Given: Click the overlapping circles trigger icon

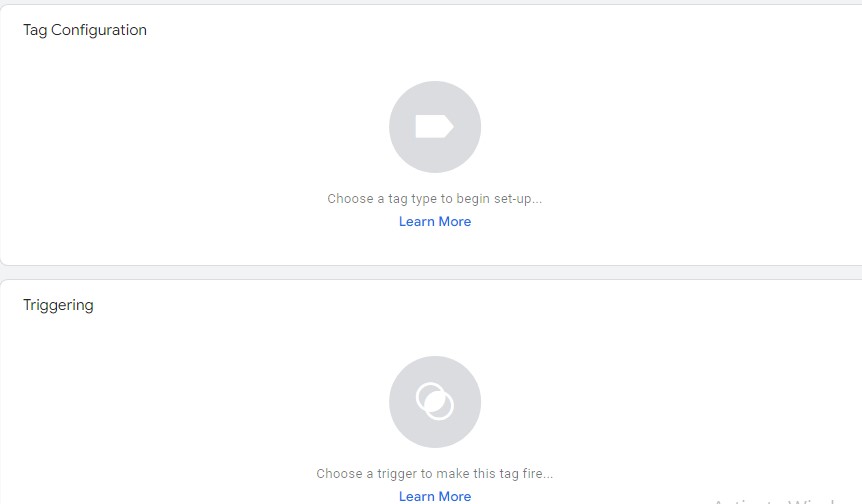Looking at the screenshot, I should [434, 401].
